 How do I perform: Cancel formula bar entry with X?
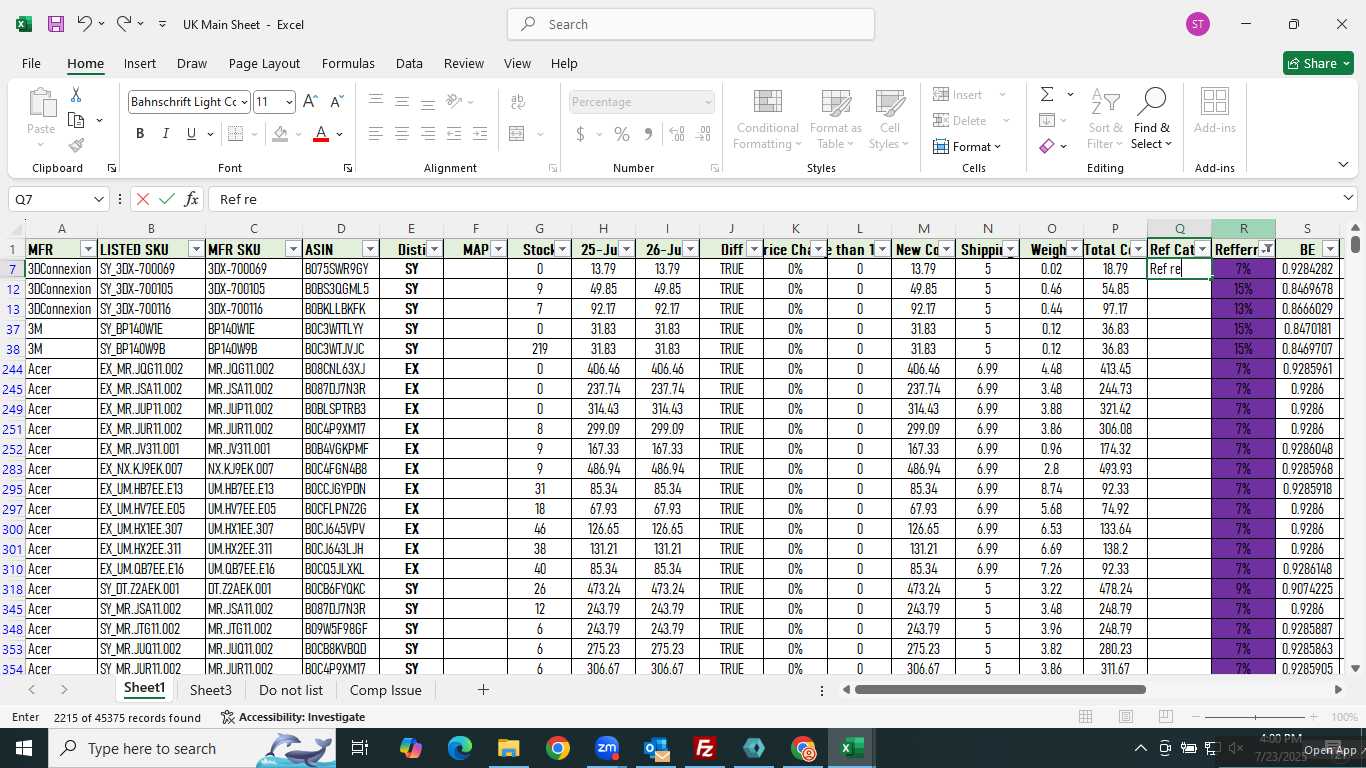(x=143, y=199)
